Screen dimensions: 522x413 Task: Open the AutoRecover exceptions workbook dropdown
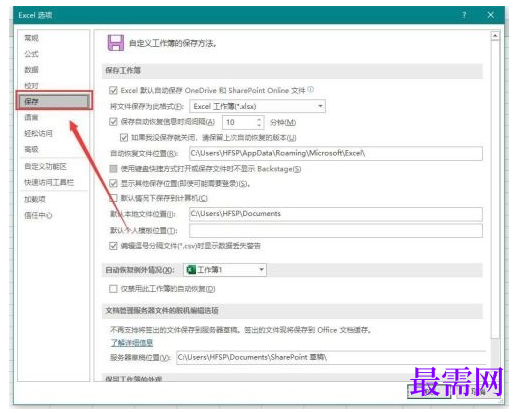[225, 270]
